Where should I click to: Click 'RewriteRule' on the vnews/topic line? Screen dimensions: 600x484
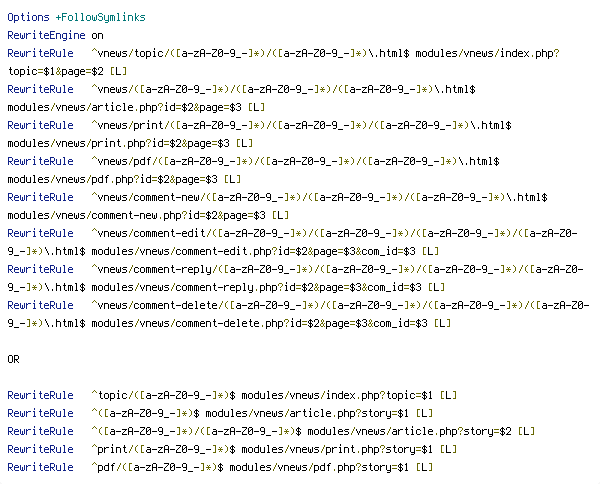click(40, 54)
